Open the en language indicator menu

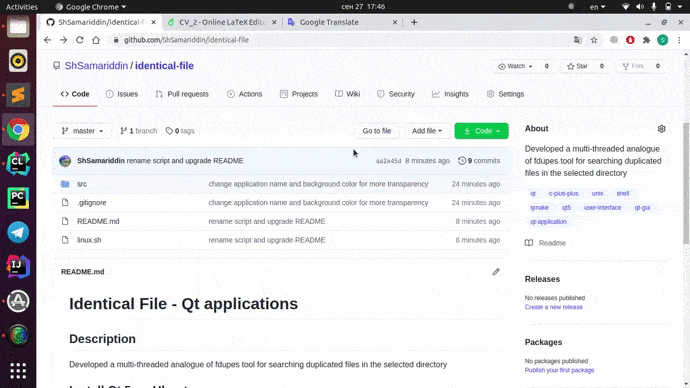click(x=597, y=7)
